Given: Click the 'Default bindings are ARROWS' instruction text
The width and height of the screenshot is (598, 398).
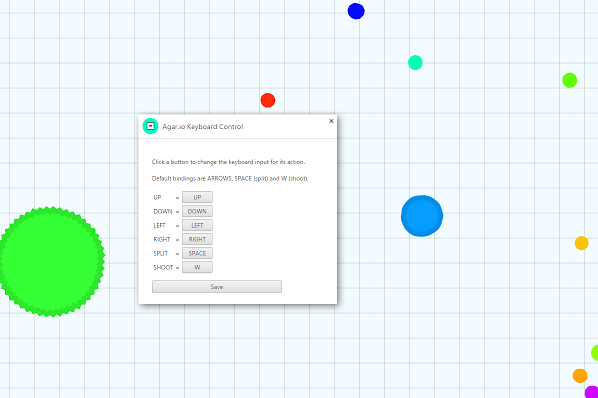Looking at the screenshot, I should click(x=230, y=178).
